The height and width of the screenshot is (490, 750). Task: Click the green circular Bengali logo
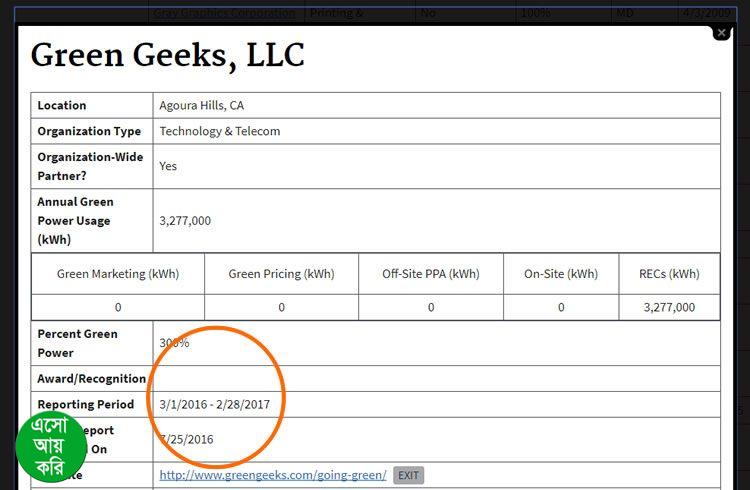click(x=50, y=445)
